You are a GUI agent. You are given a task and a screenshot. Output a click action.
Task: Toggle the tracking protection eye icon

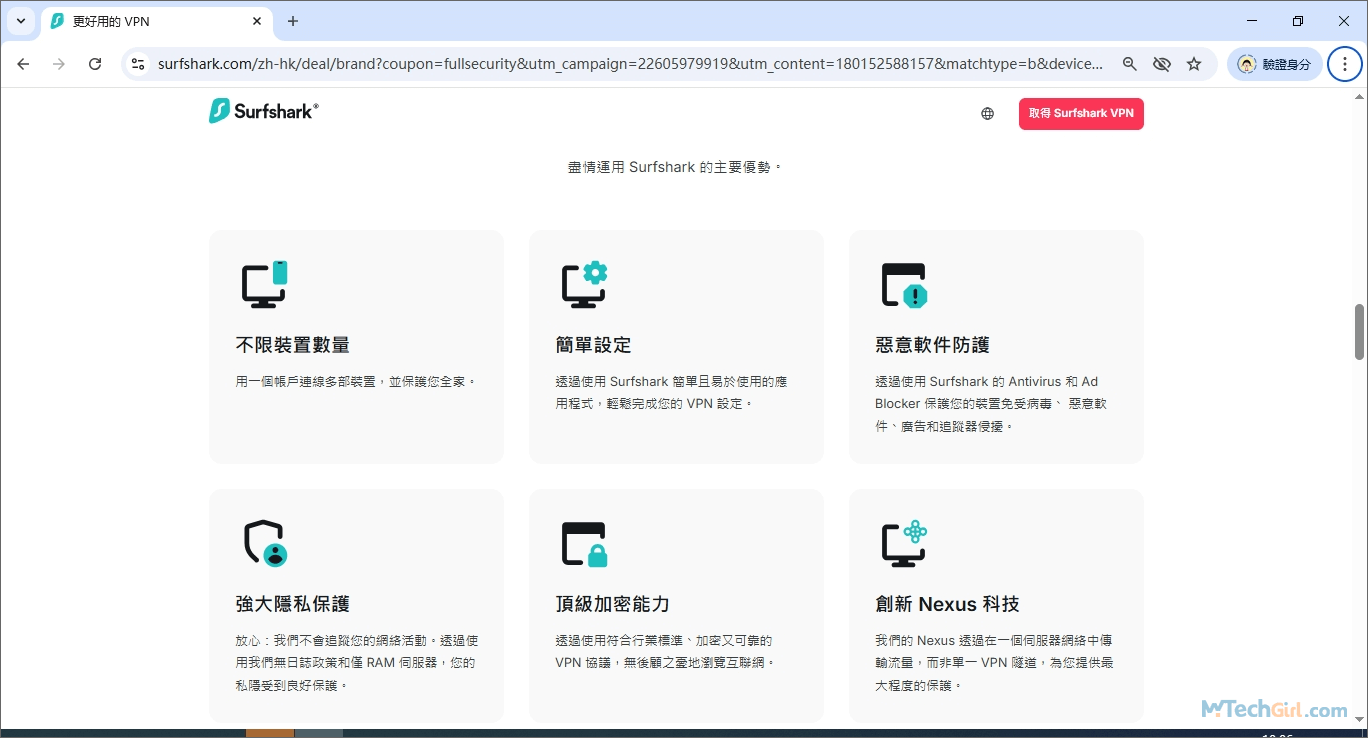[1161, 64]
